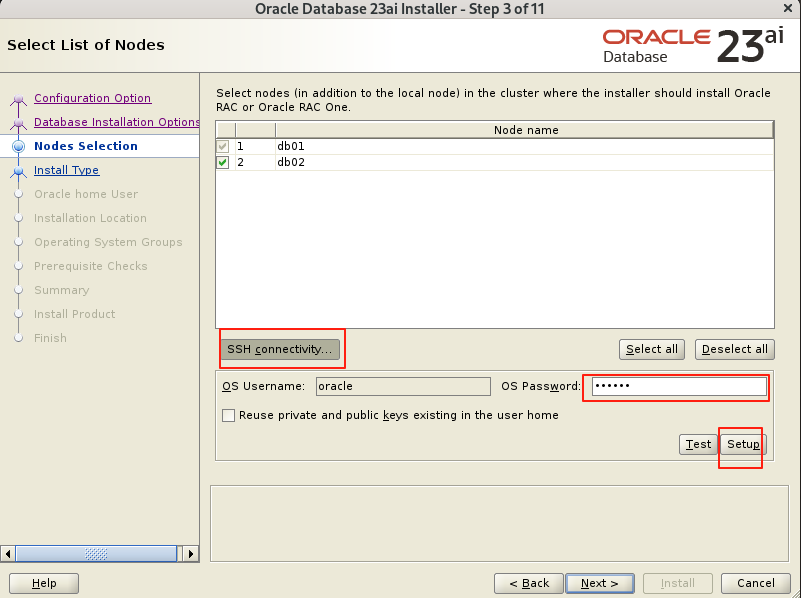Click the SSH connectivity button
801x598 pixels.
click(x=280, y=349)
